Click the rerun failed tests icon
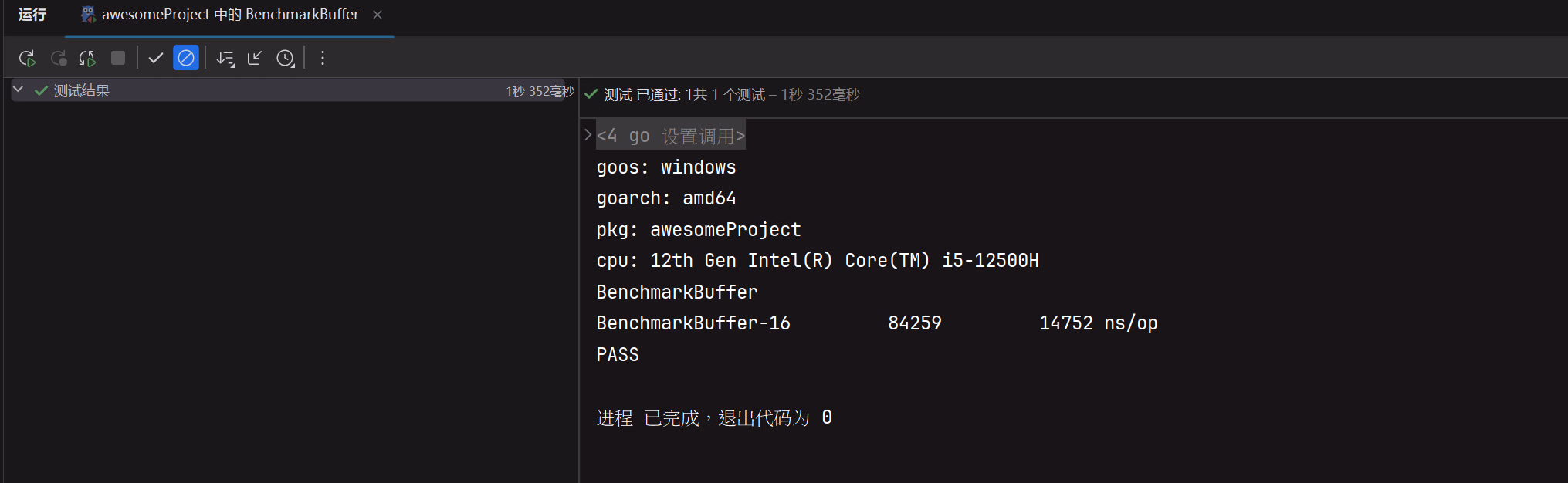 coord(58,58)
